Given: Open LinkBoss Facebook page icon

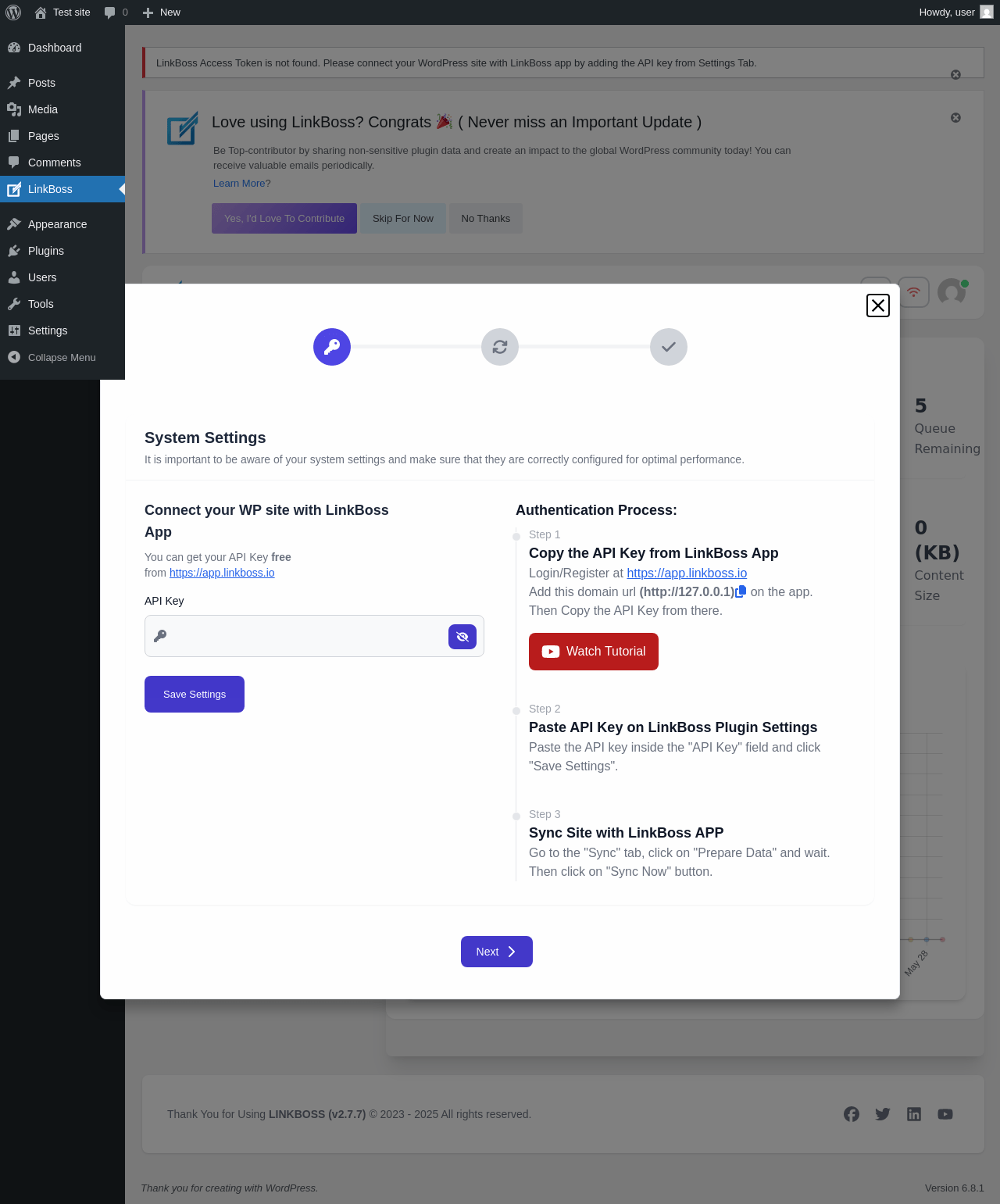Looking at the screenshot, I should (x=852, y=1114).
